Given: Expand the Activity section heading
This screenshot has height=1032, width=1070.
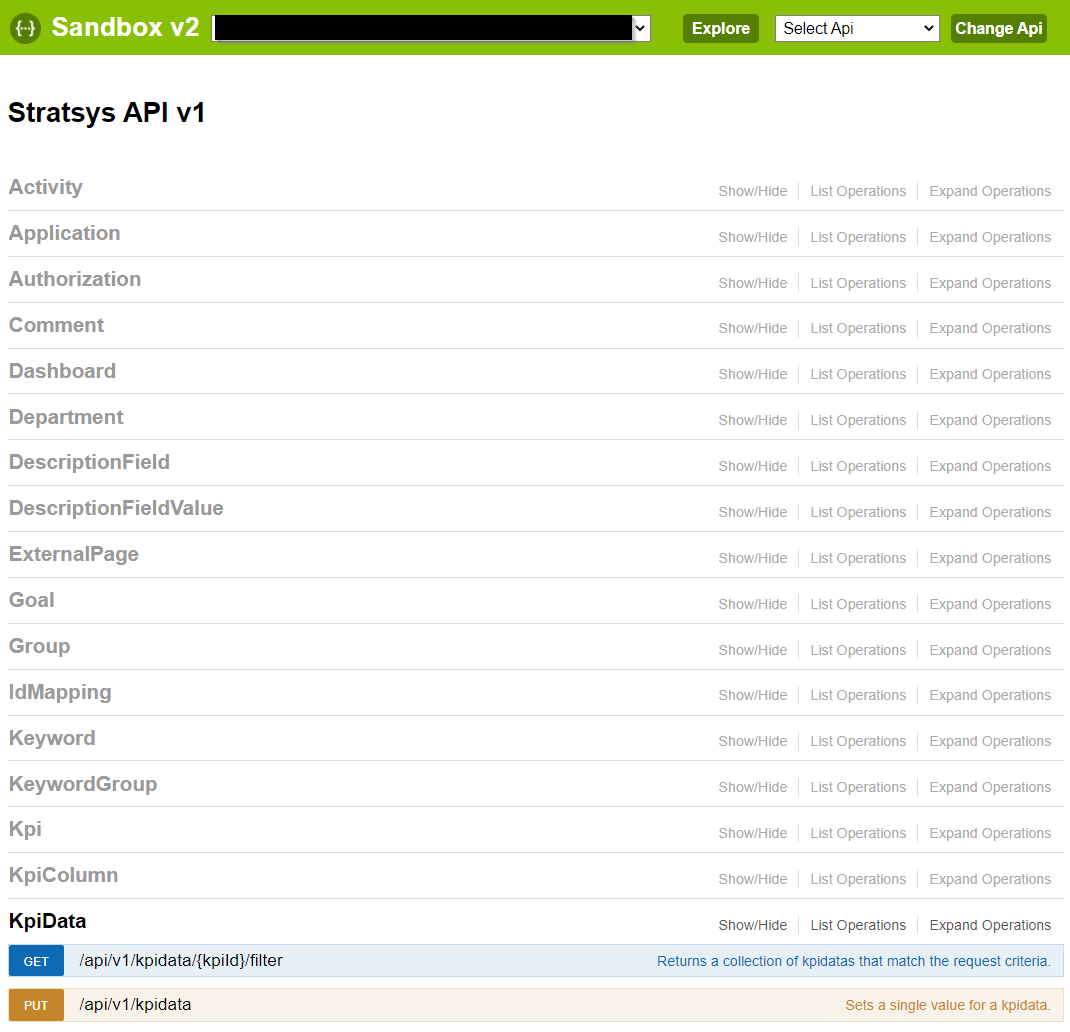Looking at the screenshot, I should click(x=46, y=188).
